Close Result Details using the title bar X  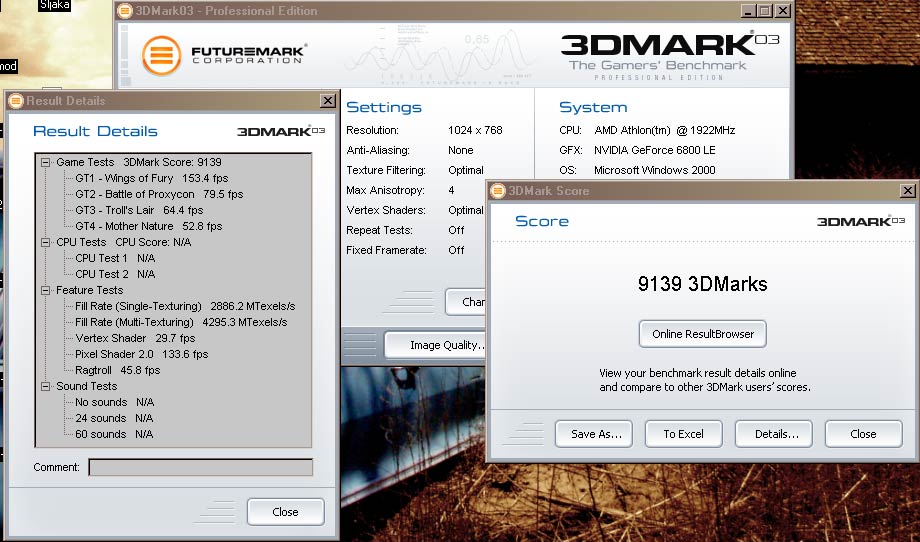click(327, 101)
